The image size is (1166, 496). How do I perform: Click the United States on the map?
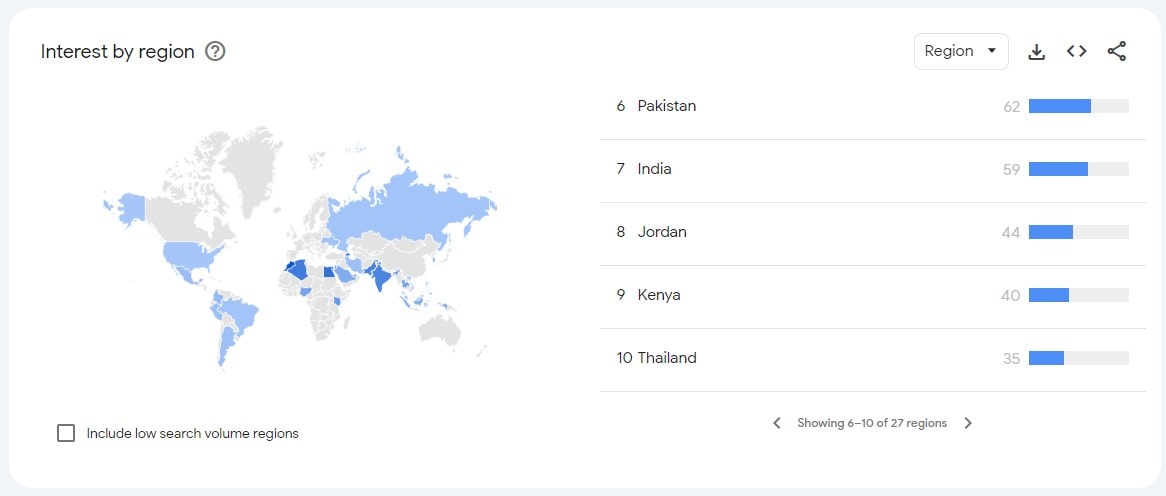192,257
